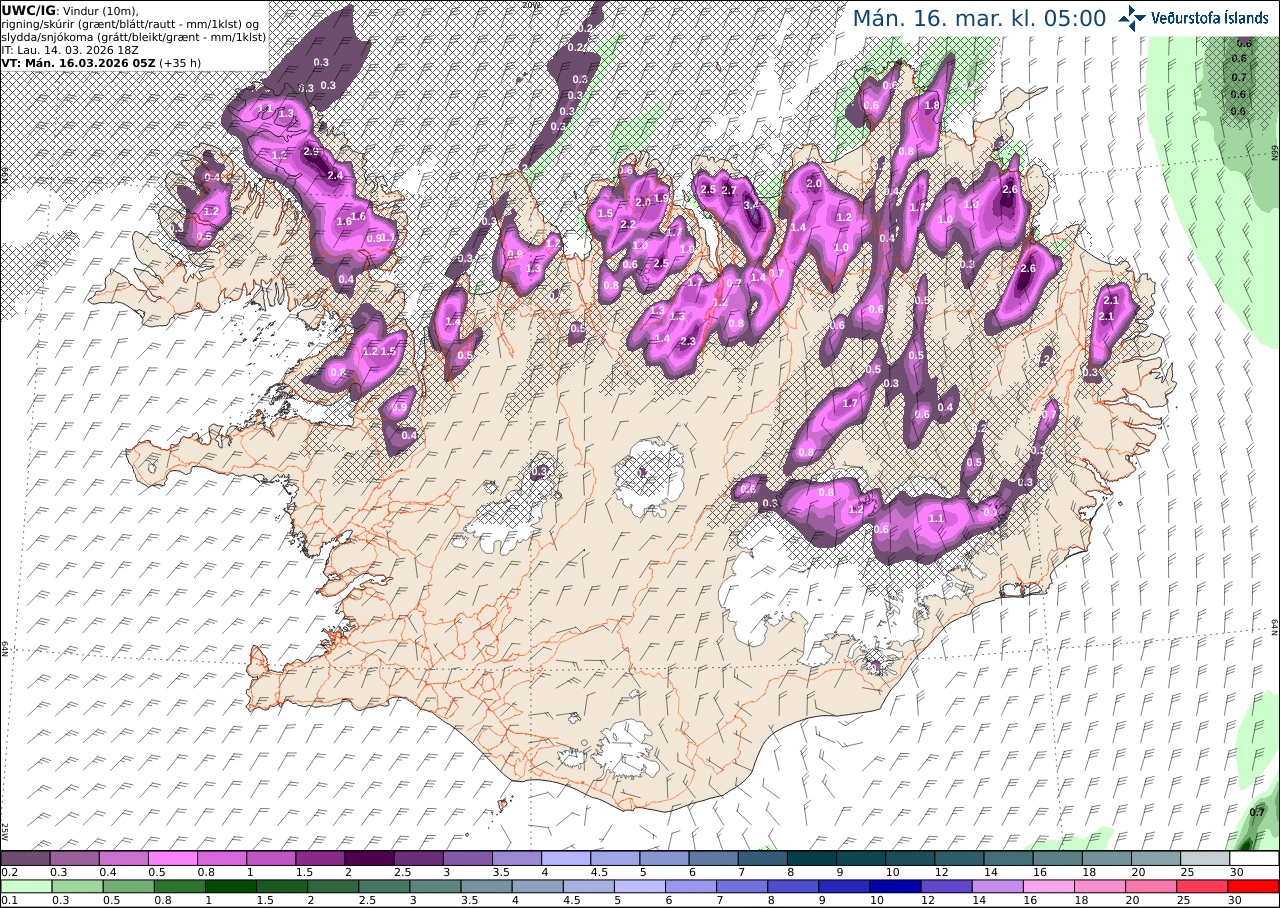Click the 'IT: Lau. 14. 03. 2026 18Z' line

(69, 49)
